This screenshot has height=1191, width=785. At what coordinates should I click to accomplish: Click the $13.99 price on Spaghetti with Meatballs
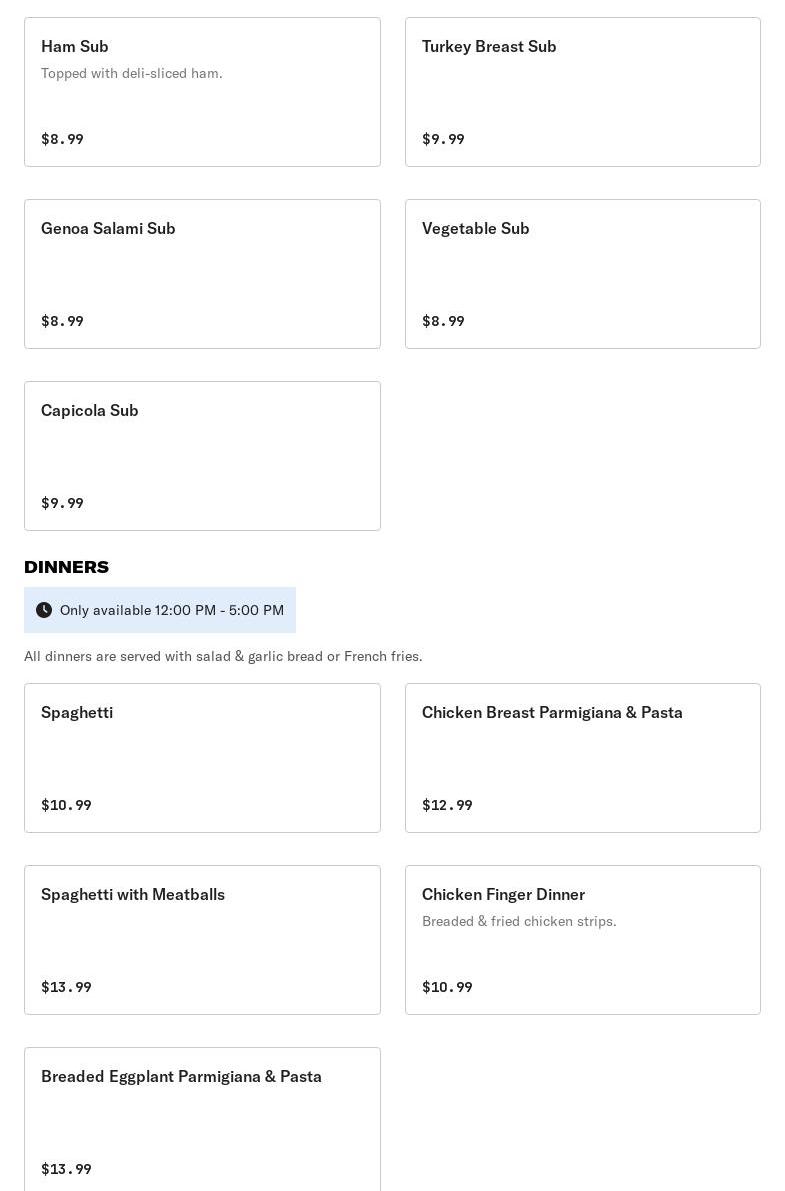[x=66, y=987]
